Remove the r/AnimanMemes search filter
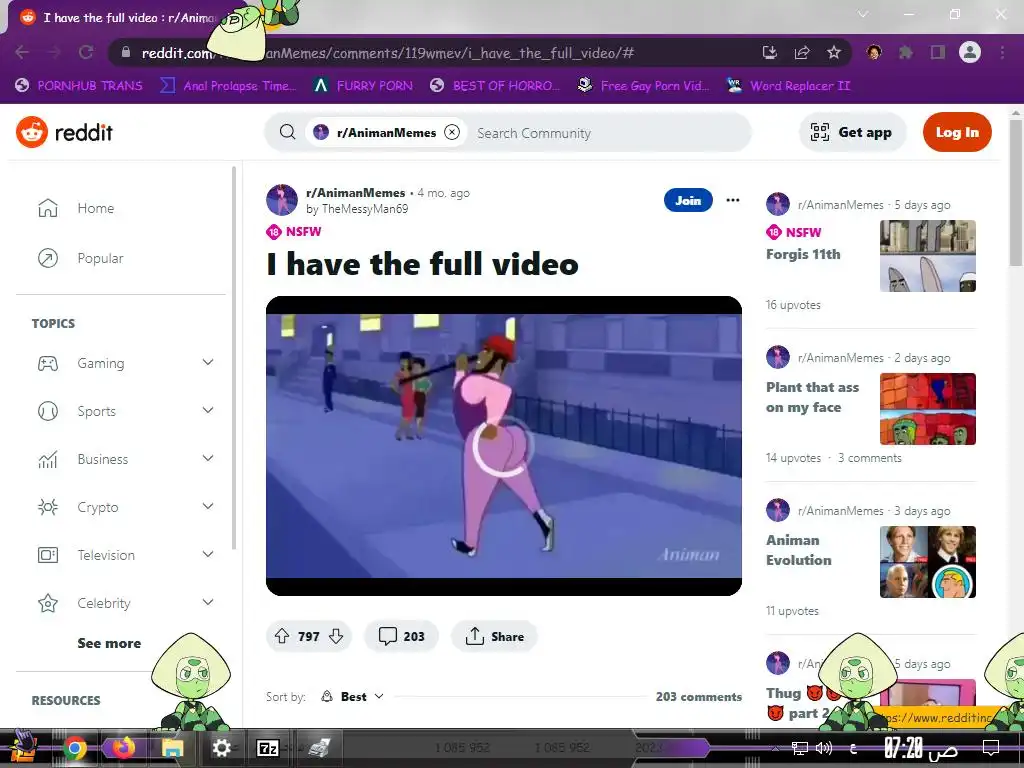Screen dimensions: 1024x768 (x=452, y=133)
